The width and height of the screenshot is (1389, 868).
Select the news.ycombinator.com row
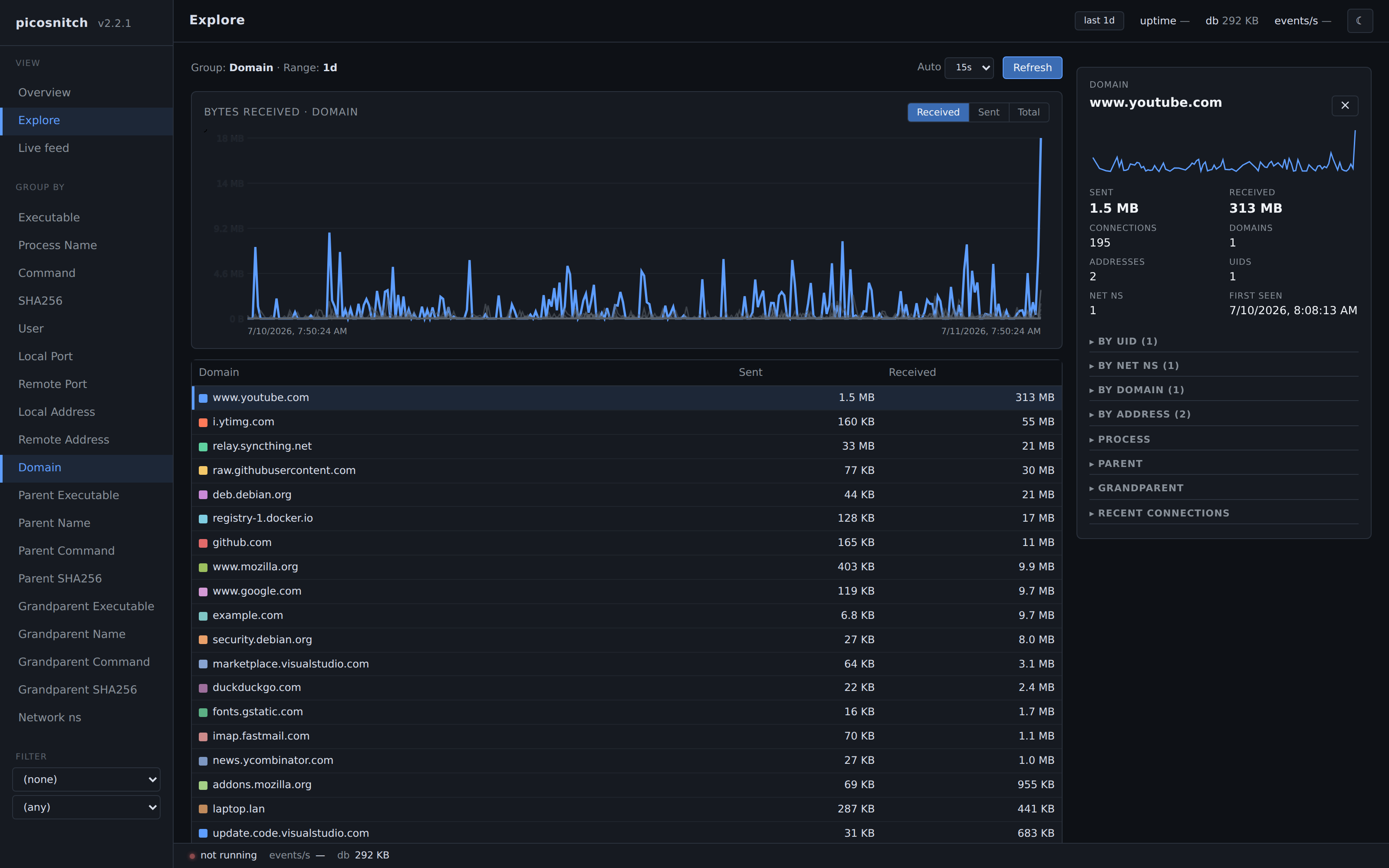626,761
